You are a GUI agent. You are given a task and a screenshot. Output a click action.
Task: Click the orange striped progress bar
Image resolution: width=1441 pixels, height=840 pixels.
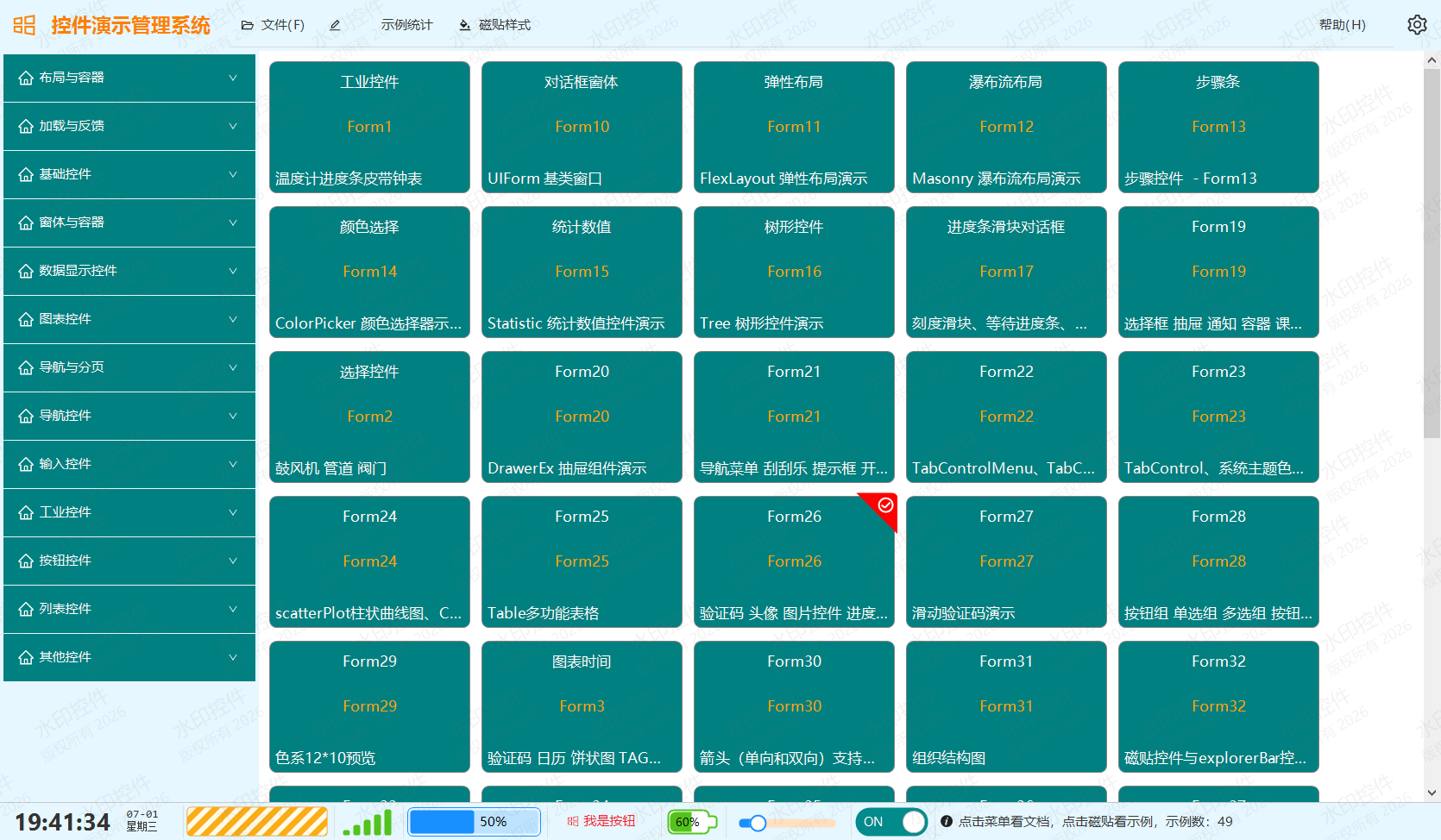257,822
